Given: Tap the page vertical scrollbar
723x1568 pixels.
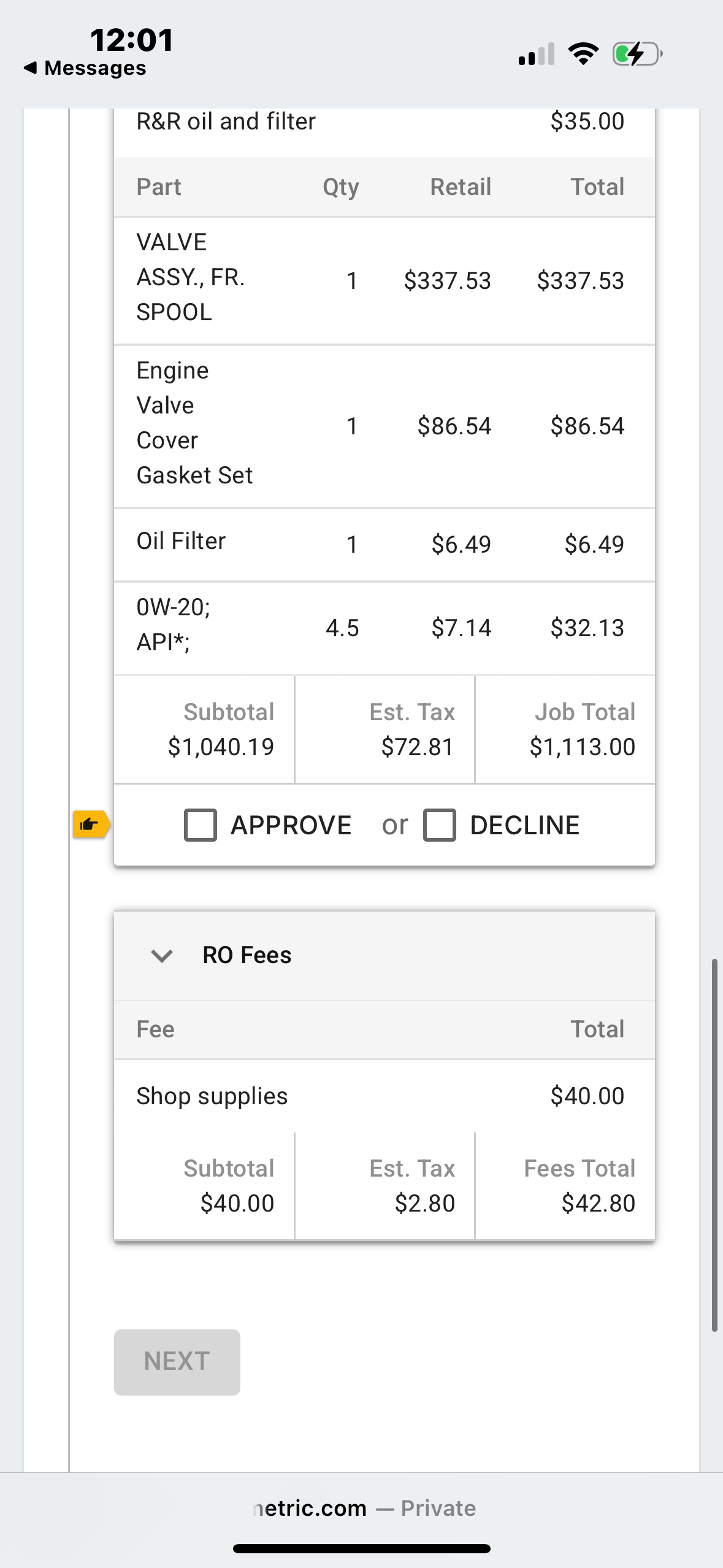Looking at the screenshot, I should (714, 1144).
